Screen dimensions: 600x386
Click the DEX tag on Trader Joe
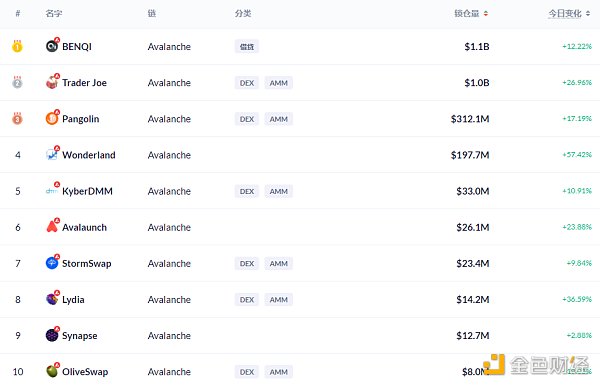click(247, 83)
